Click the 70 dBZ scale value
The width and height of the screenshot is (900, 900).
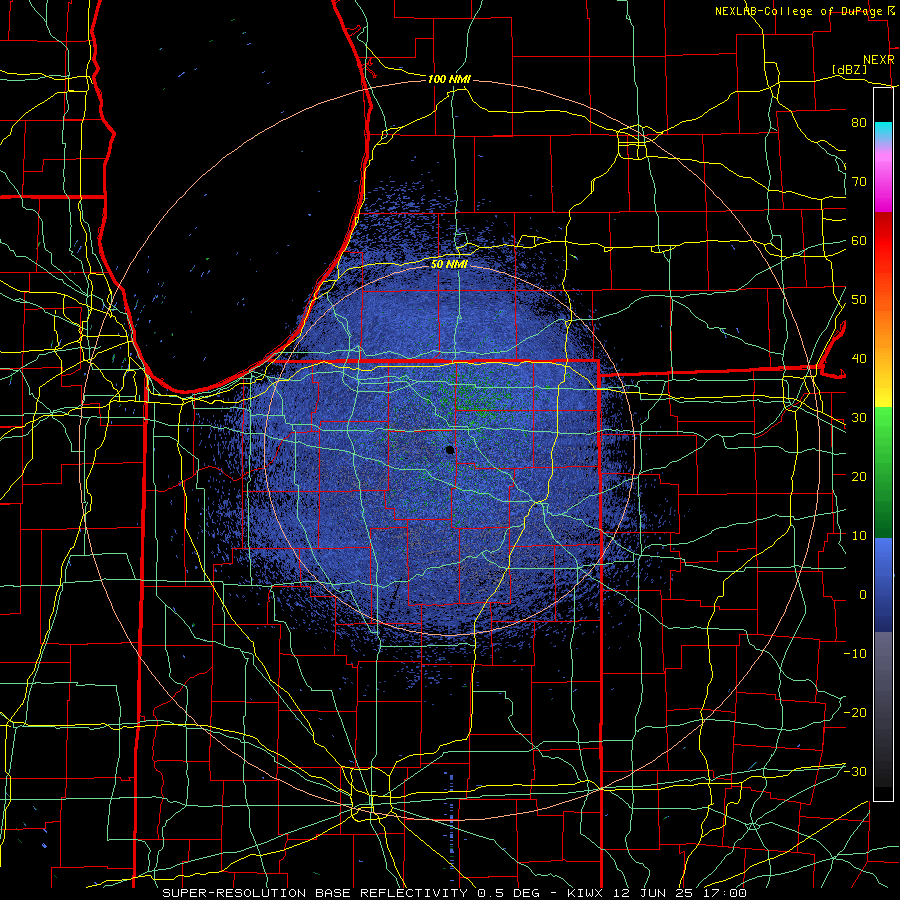pyautogui.click(x=859, y=181)
